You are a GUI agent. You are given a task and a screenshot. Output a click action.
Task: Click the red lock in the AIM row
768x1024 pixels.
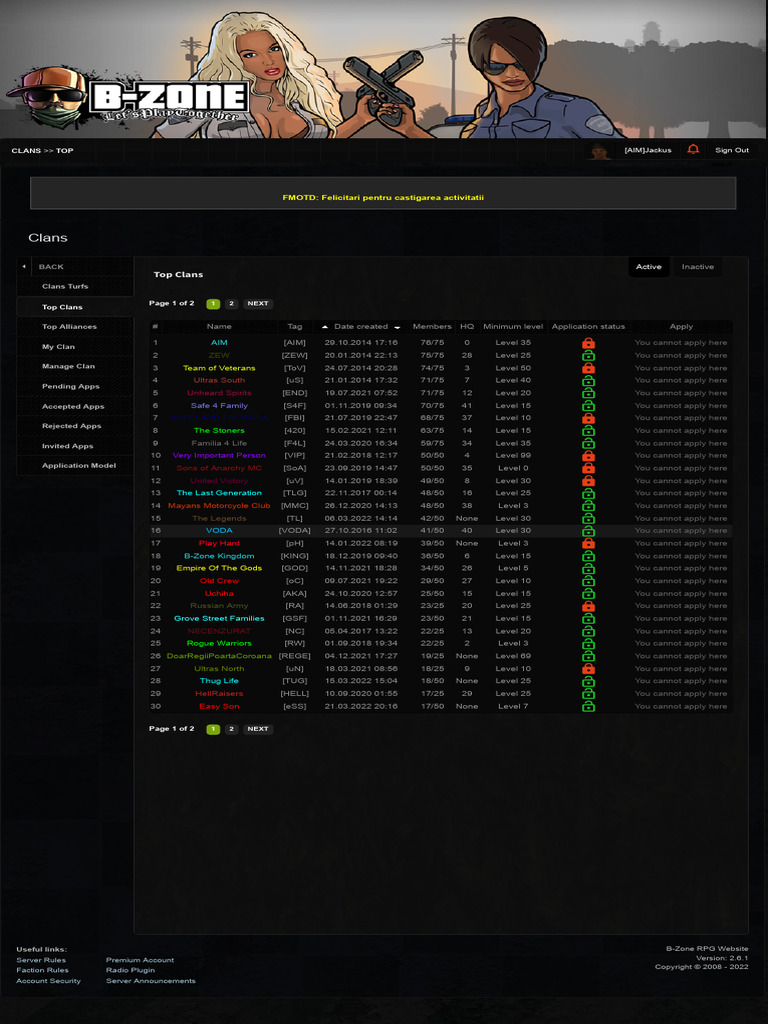(x=588, y=343)
